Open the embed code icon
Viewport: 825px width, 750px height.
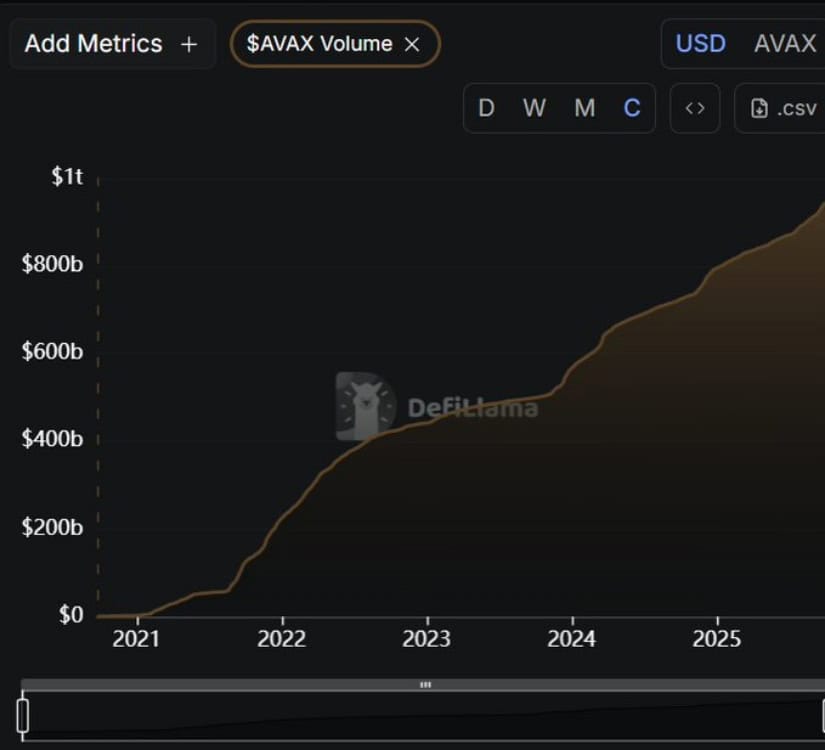point(695,108)
